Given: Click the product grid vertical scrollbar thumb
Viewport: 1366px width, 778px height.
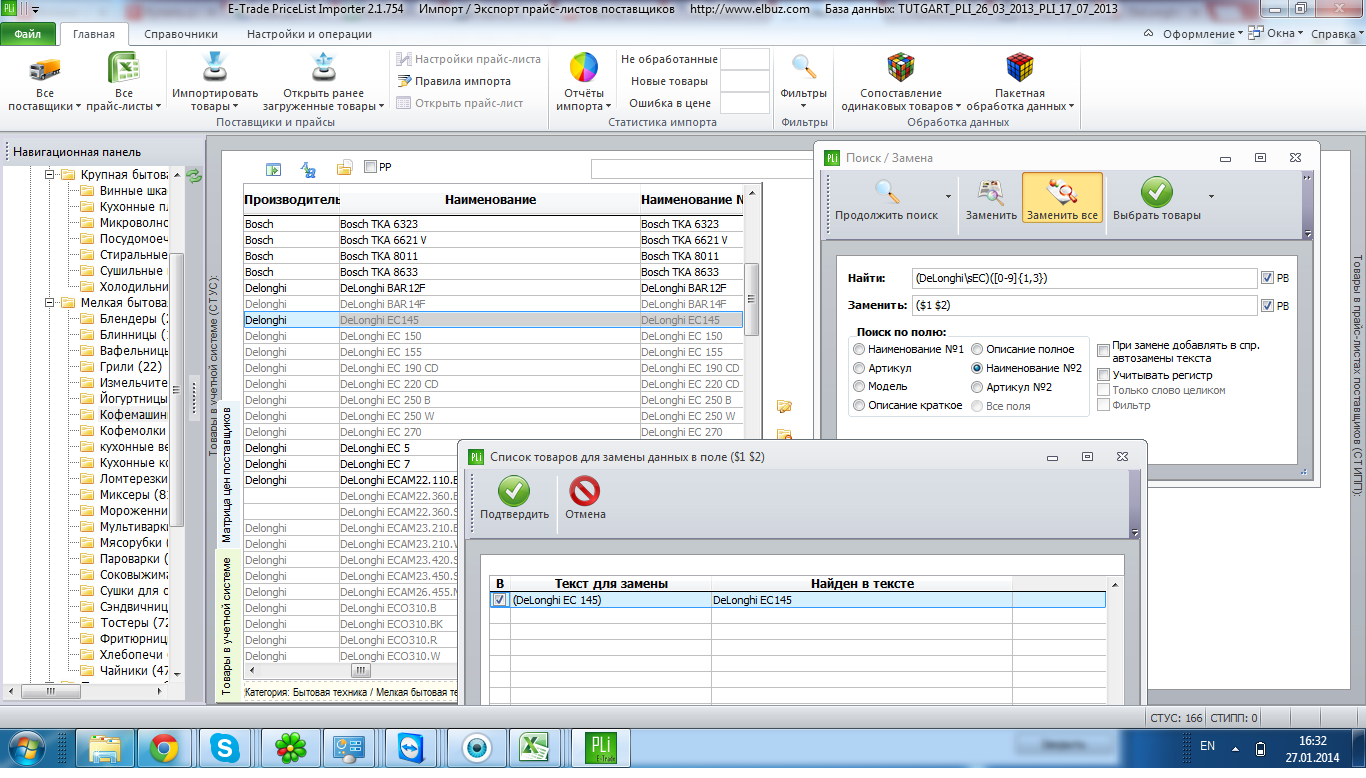Looking at the screenshot, I should tap(753, 299).
